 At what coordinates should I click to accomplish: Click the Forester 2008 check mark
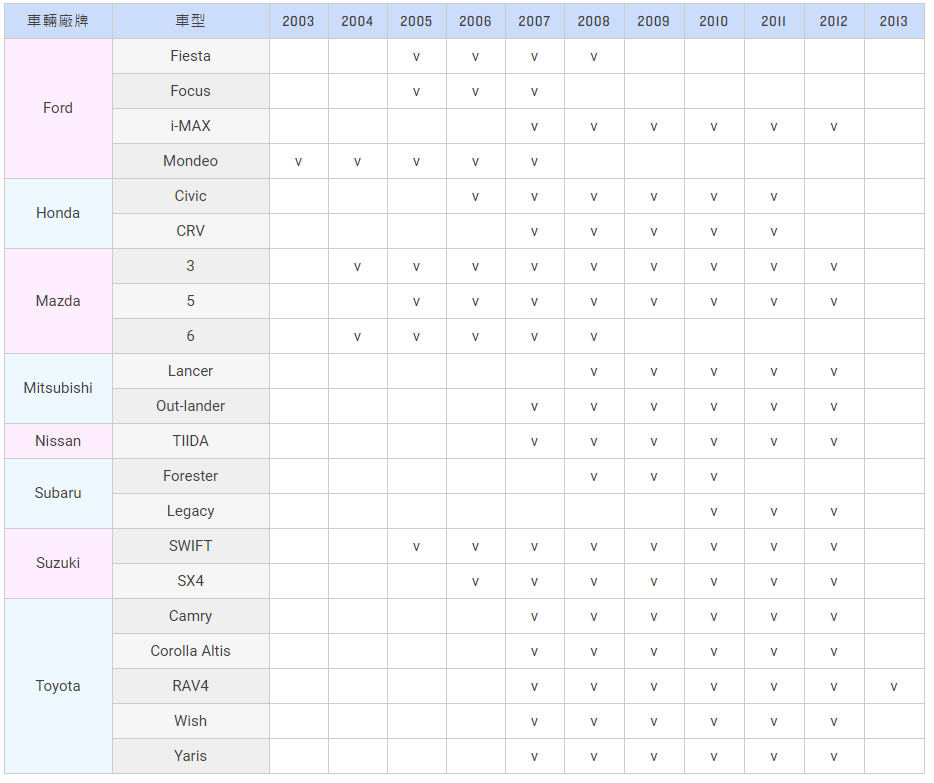click(x=594, y=476)
